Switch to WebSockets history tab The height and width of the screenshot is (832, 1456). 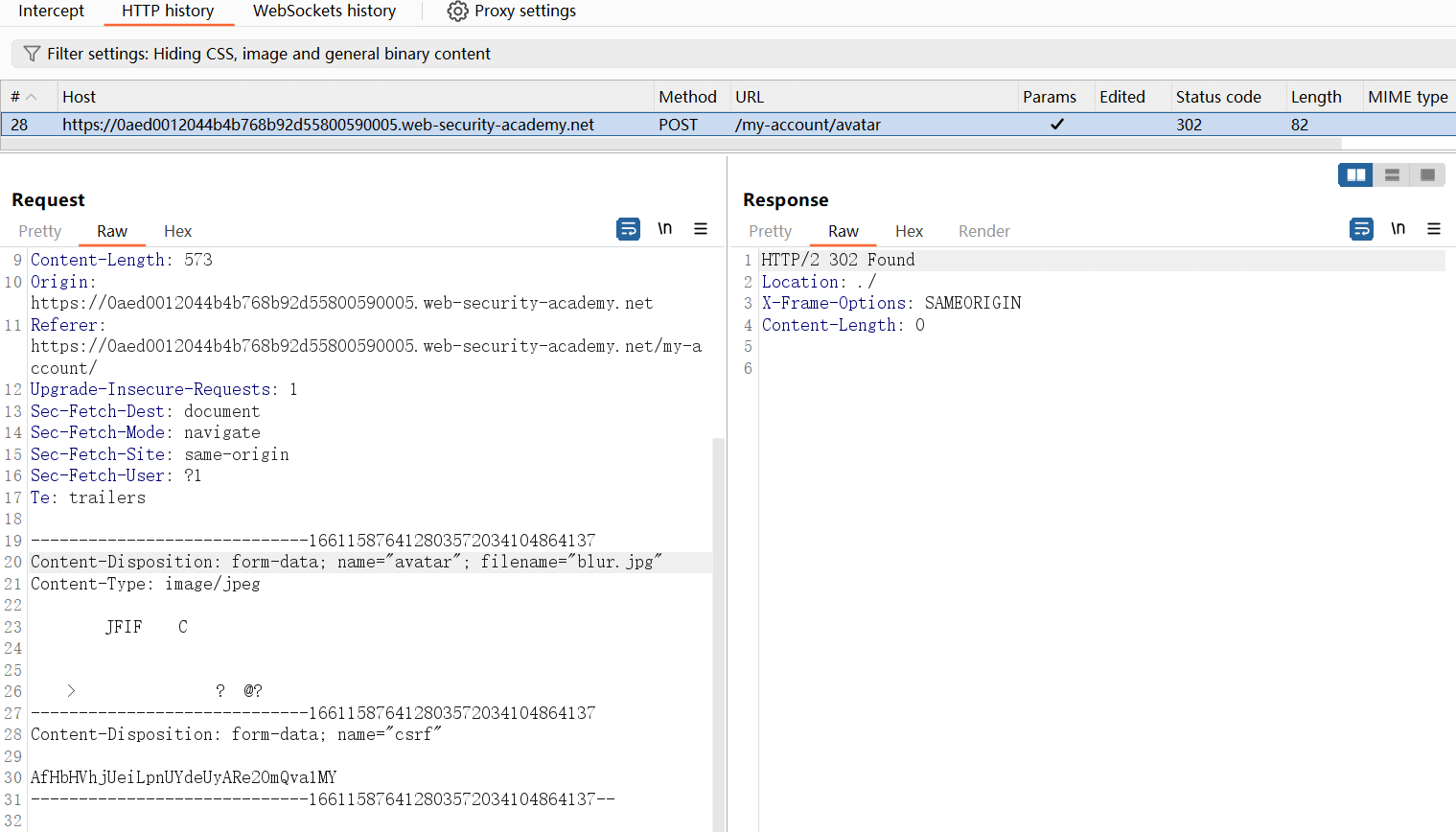coord(324,12)
